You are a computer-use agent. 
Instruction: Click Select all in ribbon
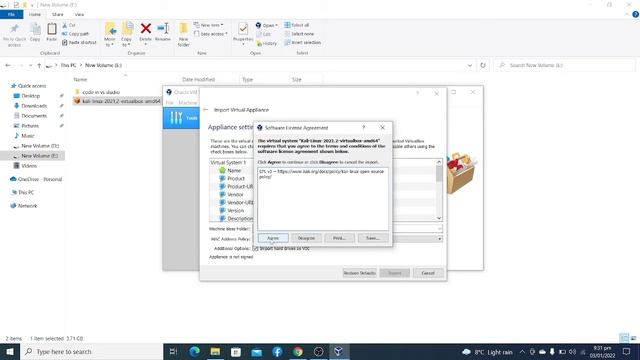297,25
